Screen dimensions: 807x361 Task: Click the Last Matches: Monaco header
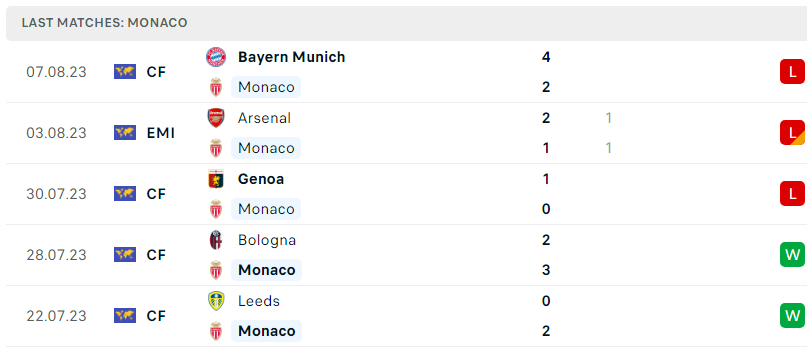pyautogui.click(x=104, y=23)
